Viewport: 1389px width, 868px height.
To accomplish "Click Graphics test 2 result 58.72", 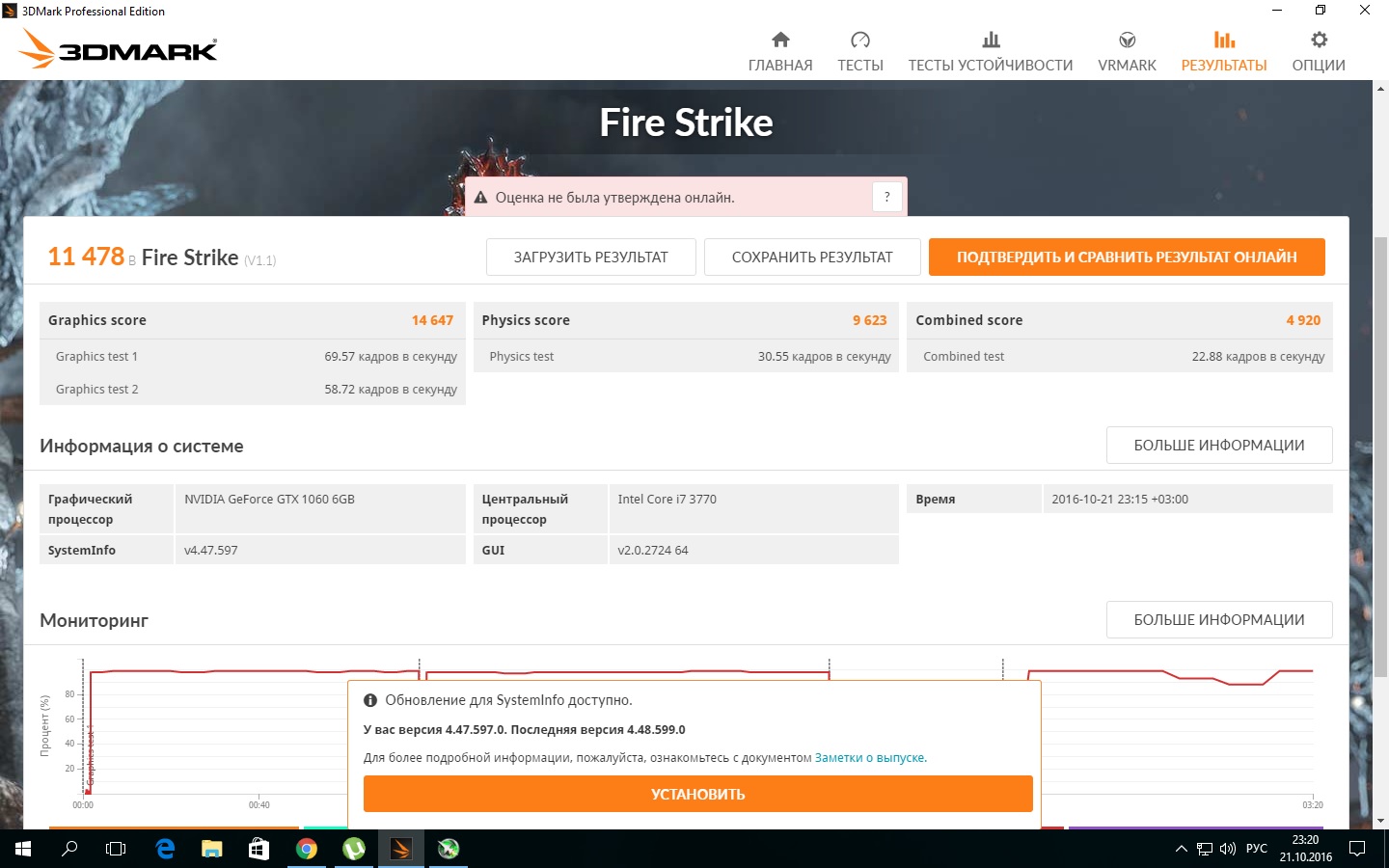I will coord(391,390).
